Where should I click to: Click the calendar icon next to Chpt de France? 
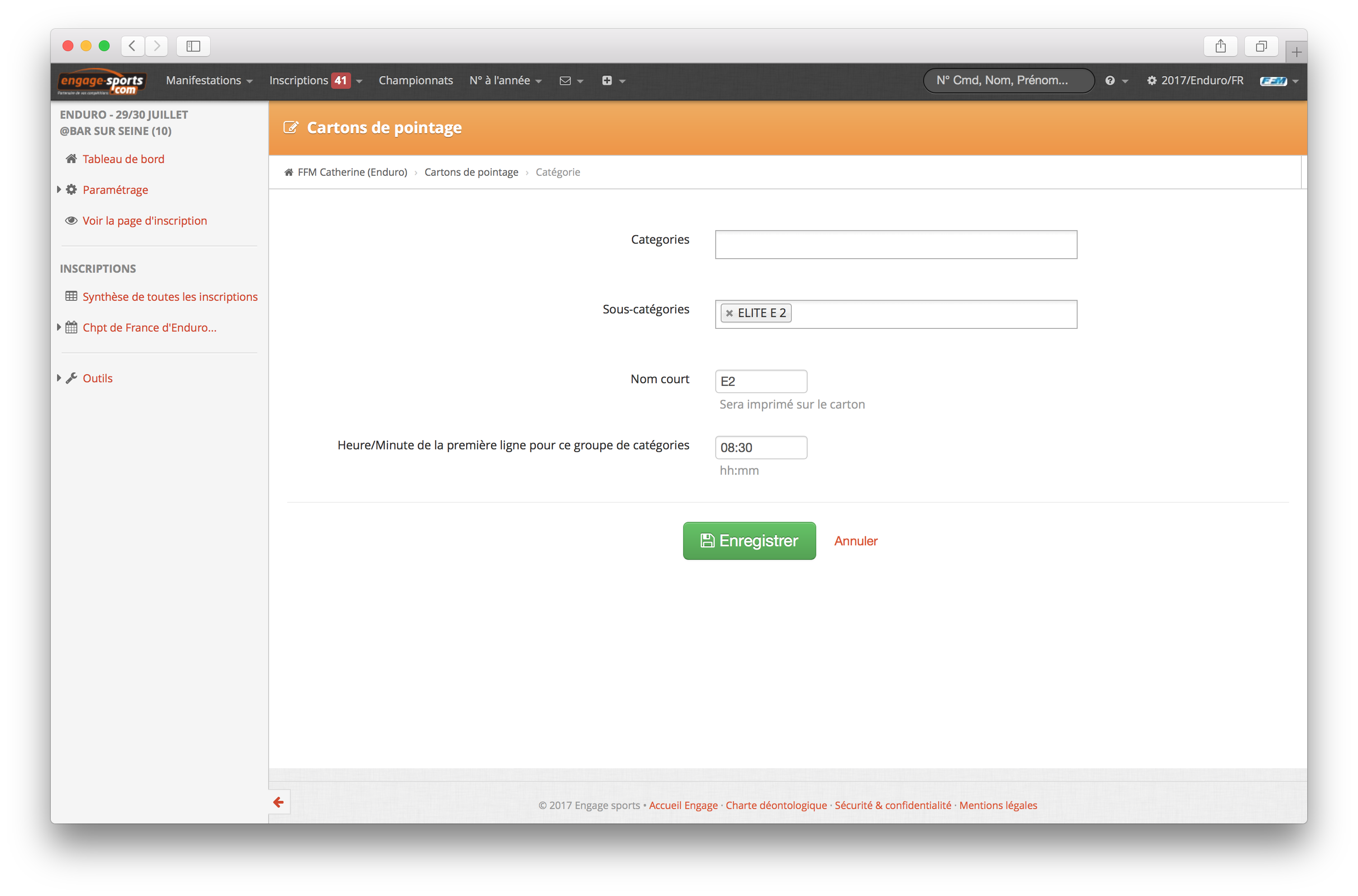pos(71,327)
